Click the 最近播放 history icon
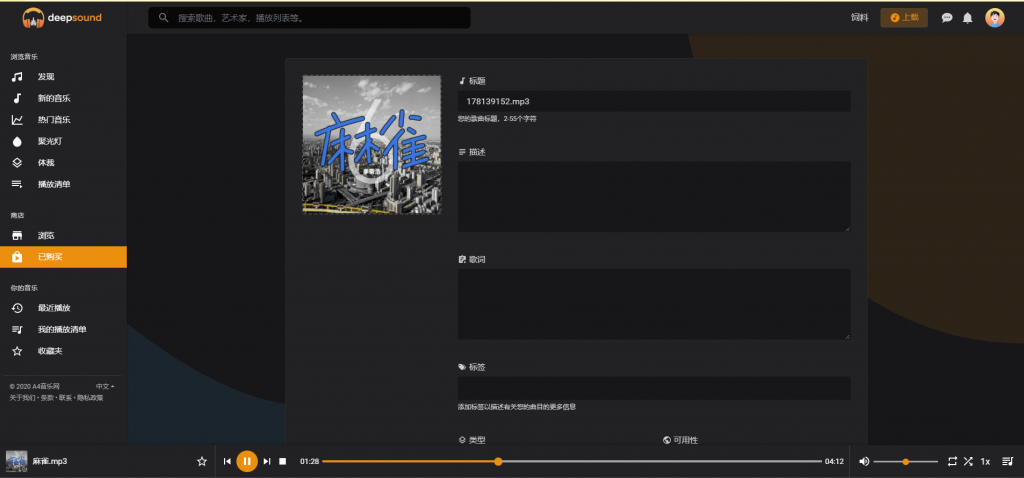This screenshot has width=1024, height=478. [18, 308]
